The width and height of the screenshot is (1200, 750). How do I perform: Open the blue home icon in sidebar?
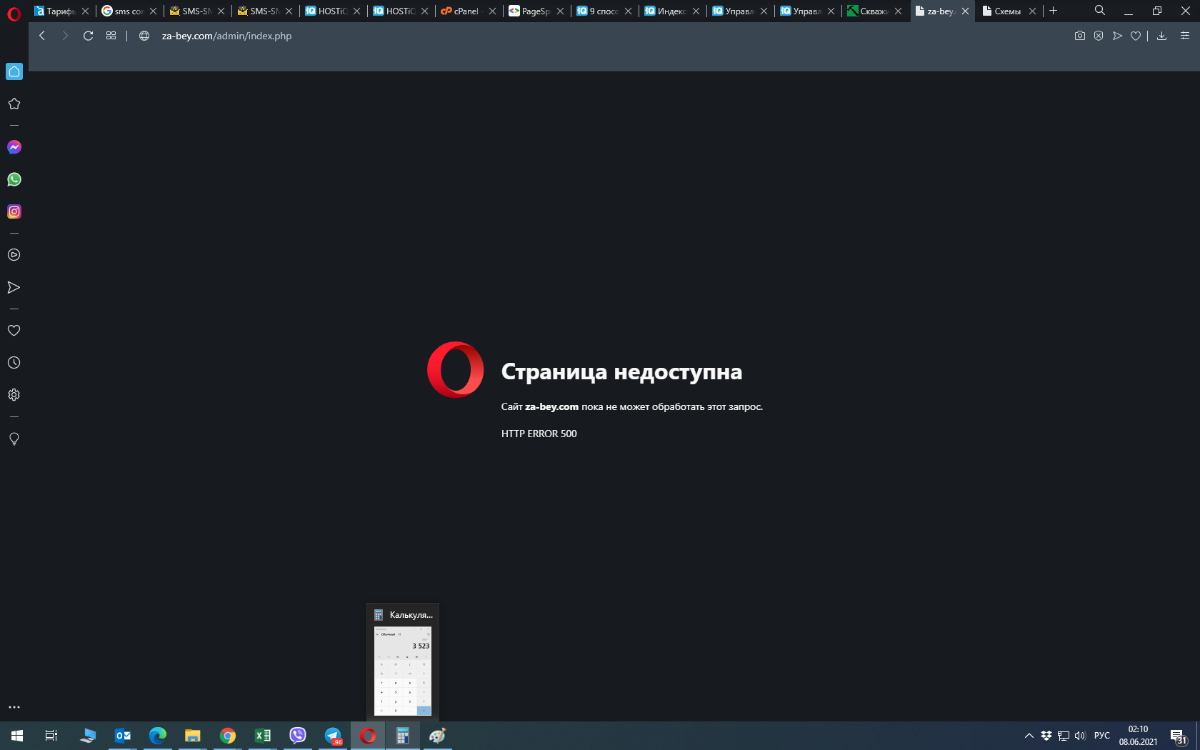[14, 71]
